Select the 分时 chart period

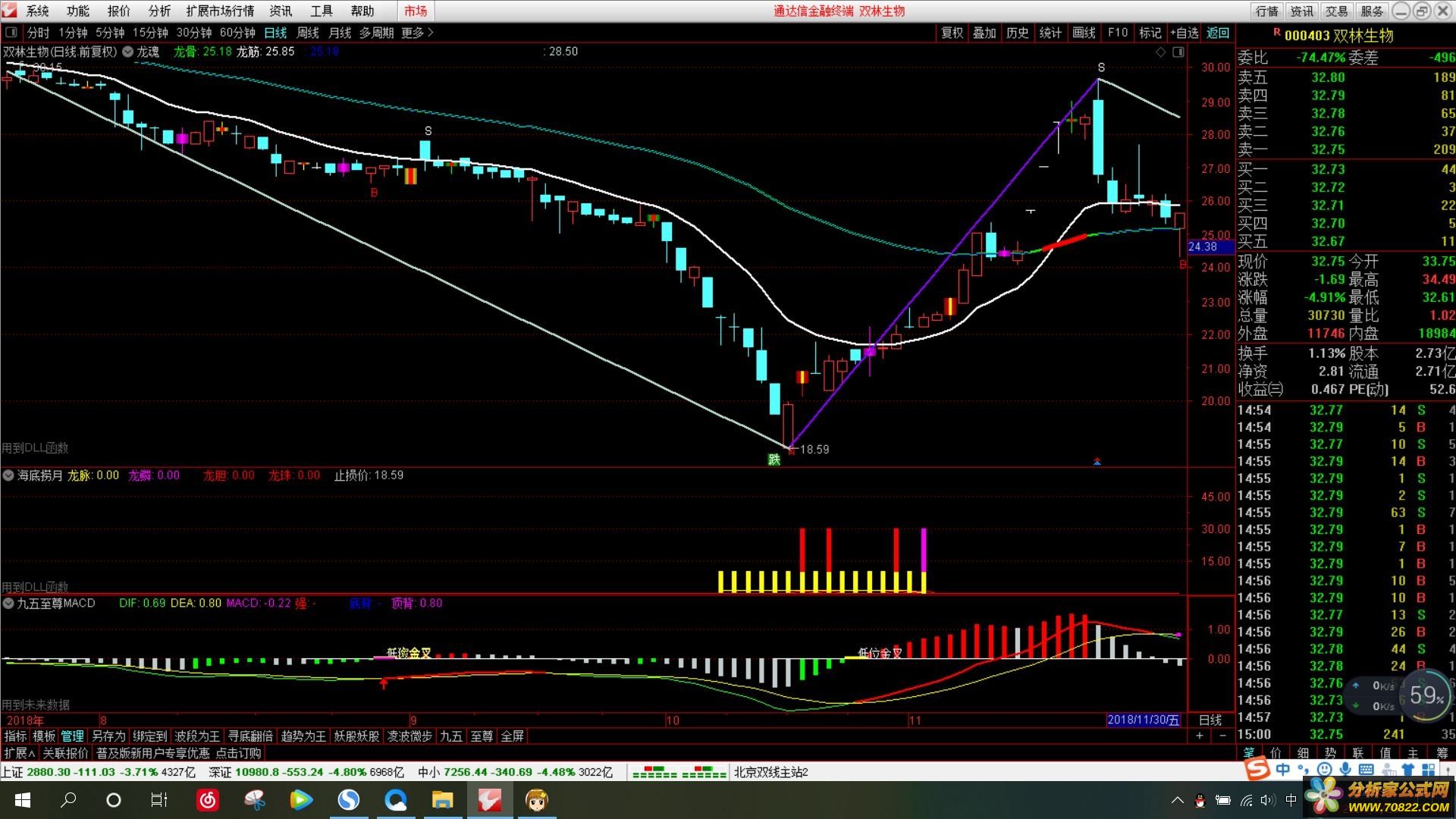[x=38, y=33]
